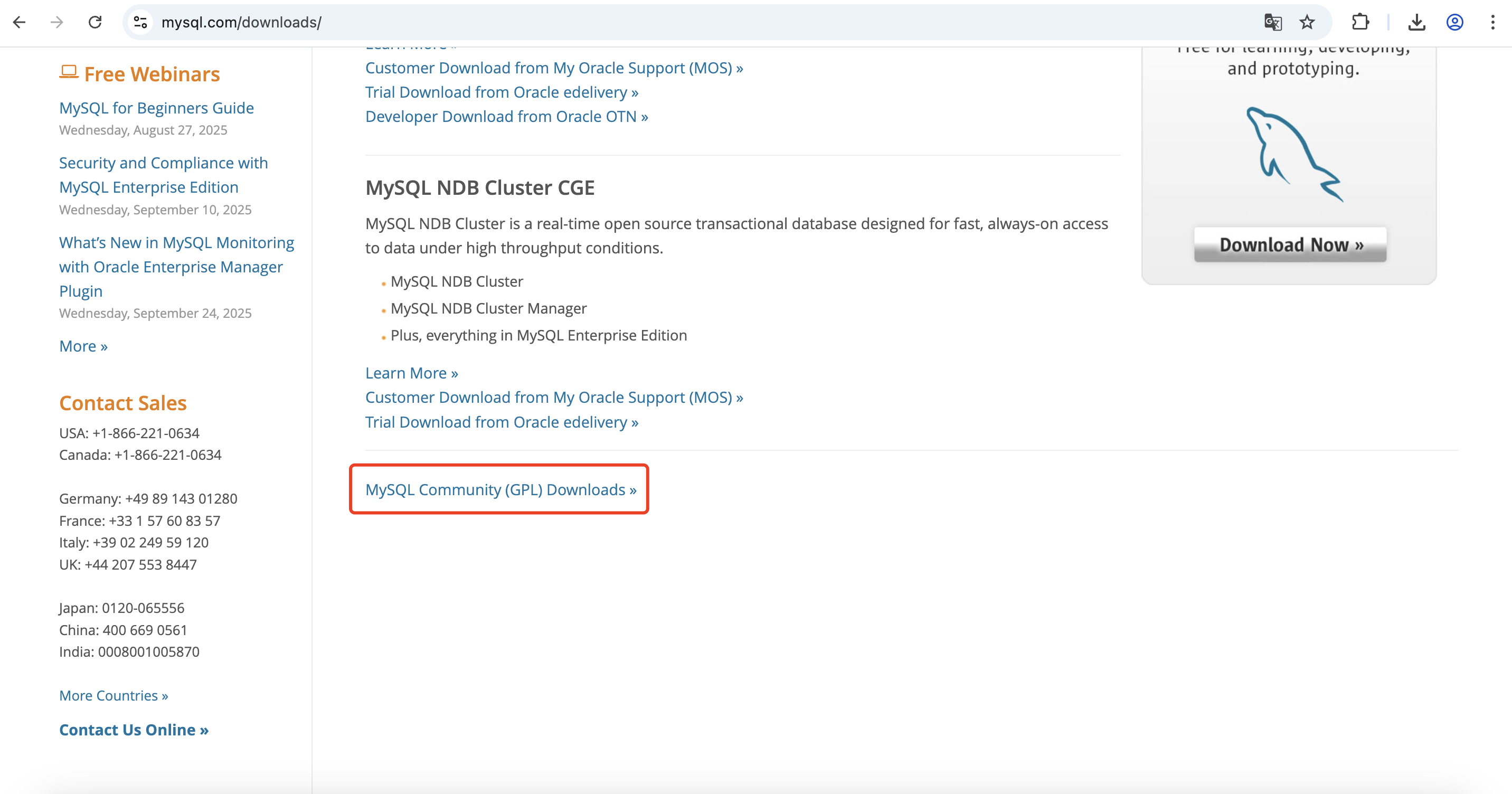Click Learn More » under NDB Cluster CGE

pyautogui.click(x=411, y=373)
